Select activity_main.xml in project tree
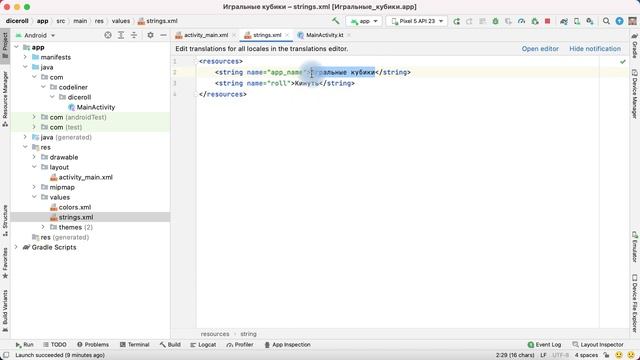The width and height of the screenshot is (640, 360). pyautogui.click(x=85, y=177)
